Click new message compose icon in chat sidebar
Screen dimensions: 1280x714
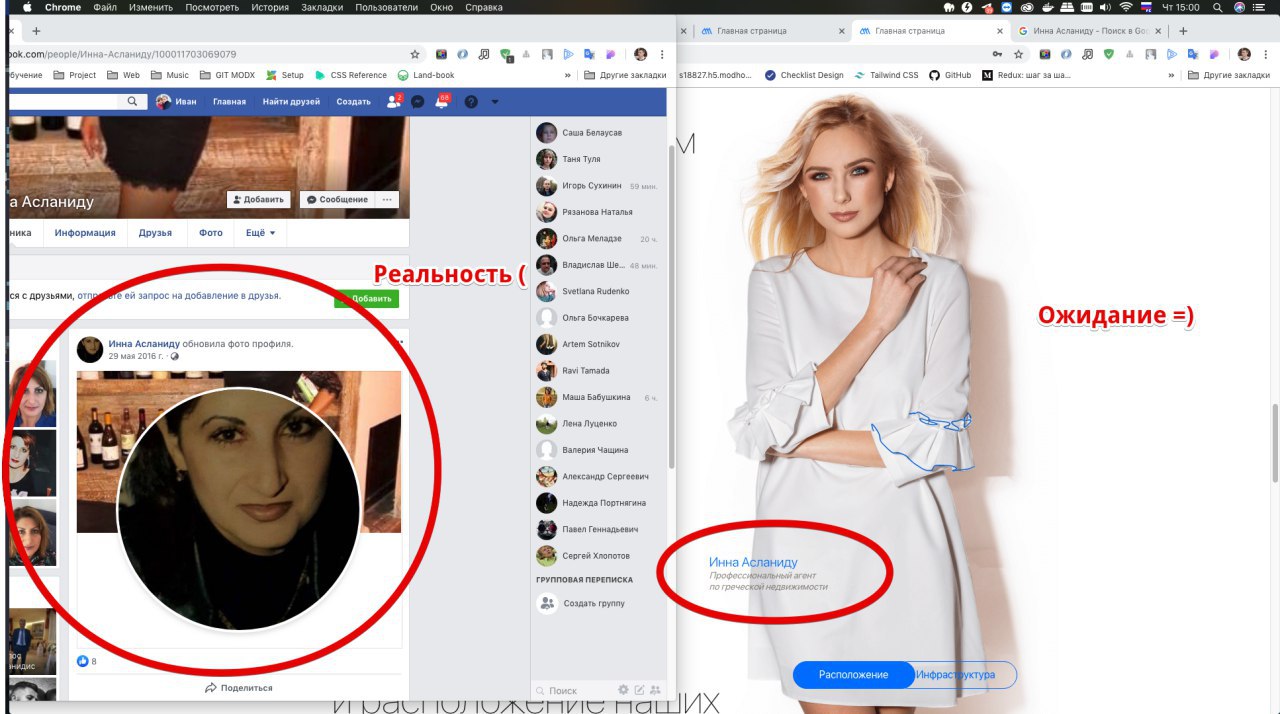(x=639, y=690)
